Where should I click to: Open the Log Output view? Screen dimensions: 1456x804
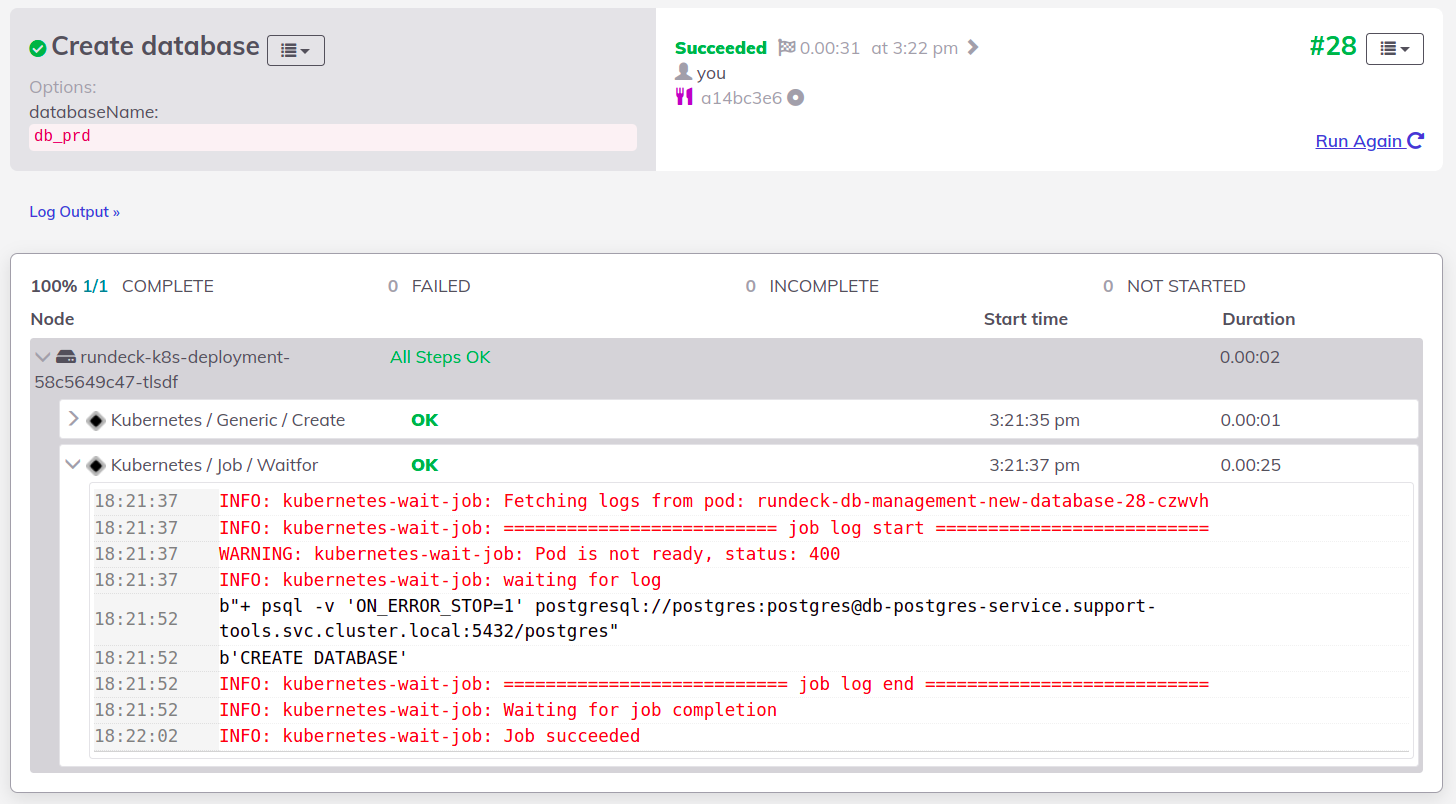[x=74, y=212]
